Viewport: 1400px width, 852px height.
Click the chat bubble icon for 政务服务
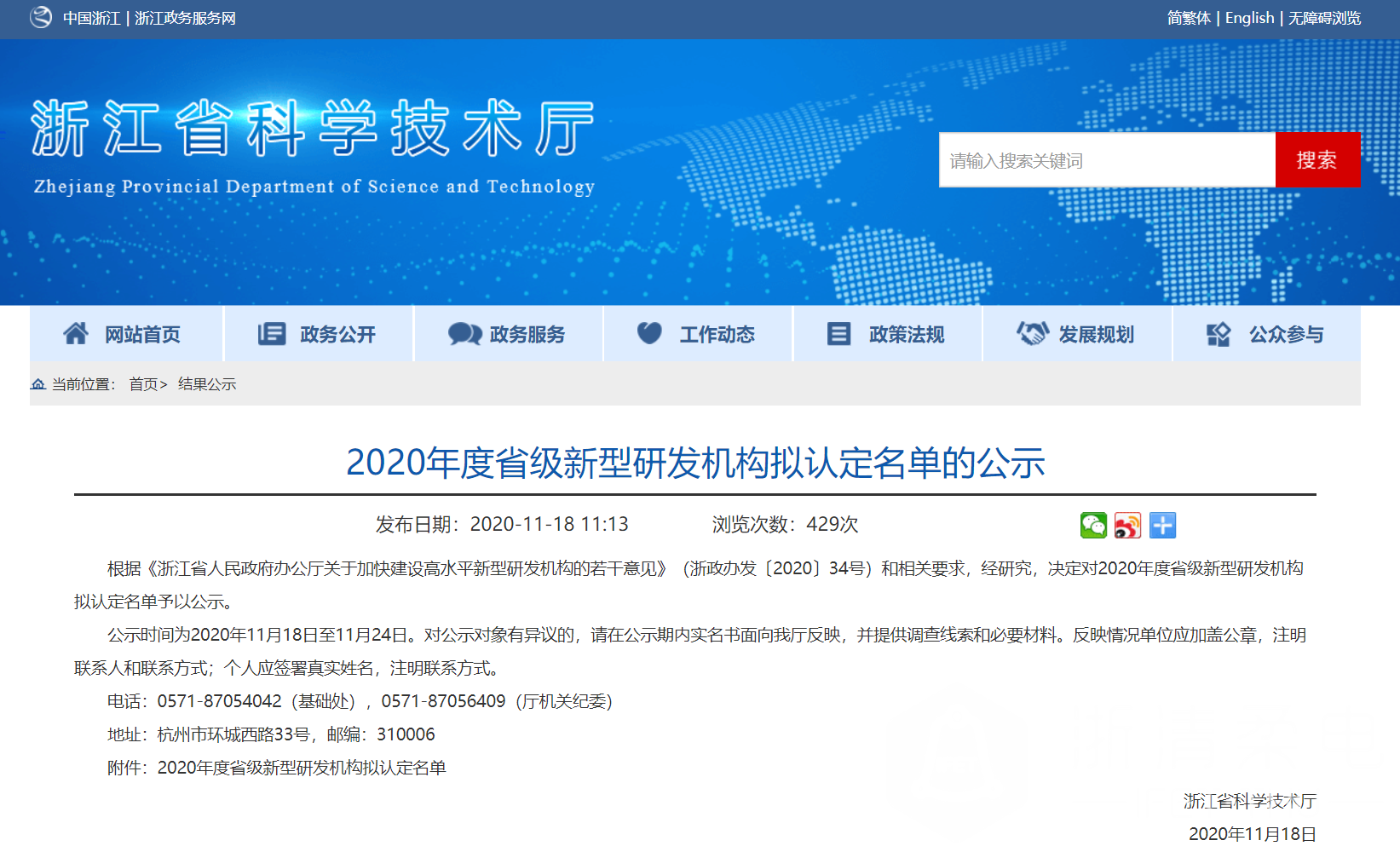pos(464,334)
